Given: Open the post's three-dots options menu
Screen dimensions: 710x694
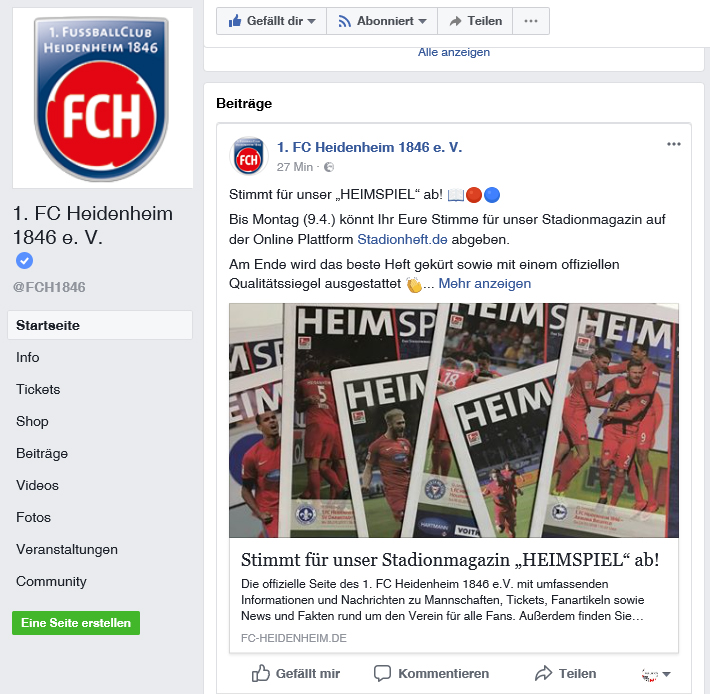Looking at the screenshot, I should coord(673,144).
